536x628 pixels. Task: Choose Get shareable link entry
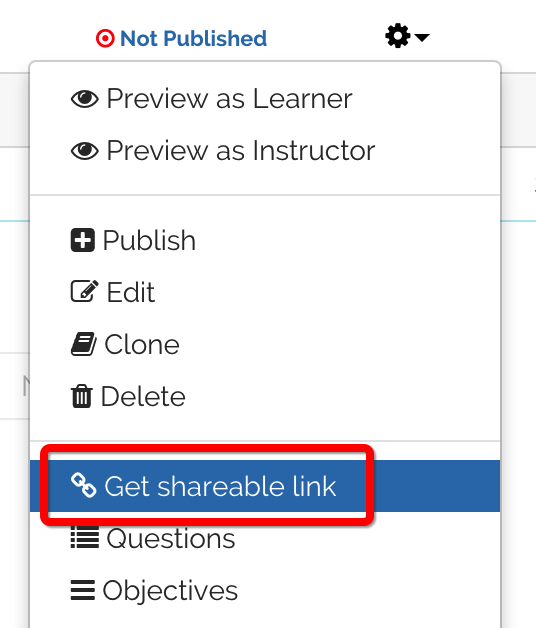click(x=265, y=486)
